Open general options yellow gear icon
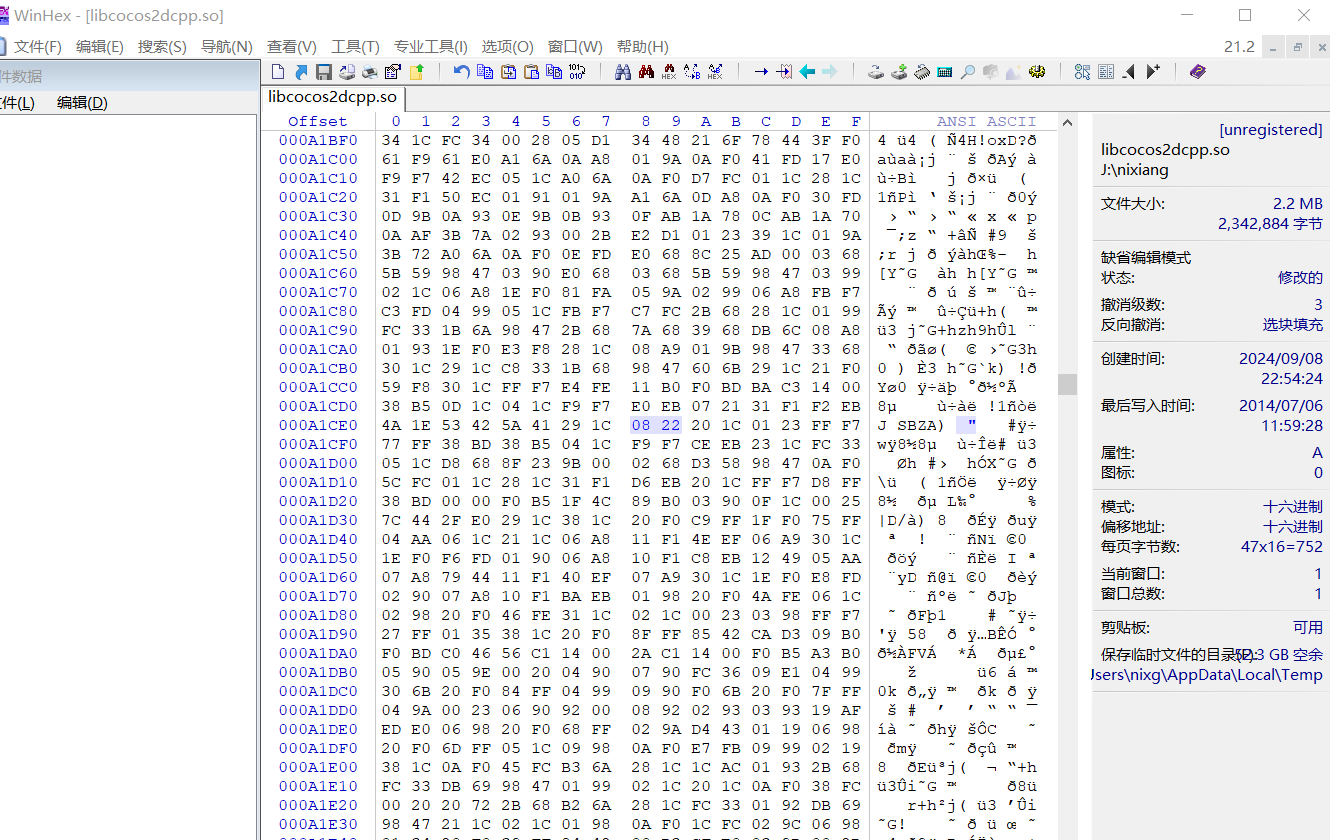The height and width of the screenshot is (840, 1330). 1037,72
